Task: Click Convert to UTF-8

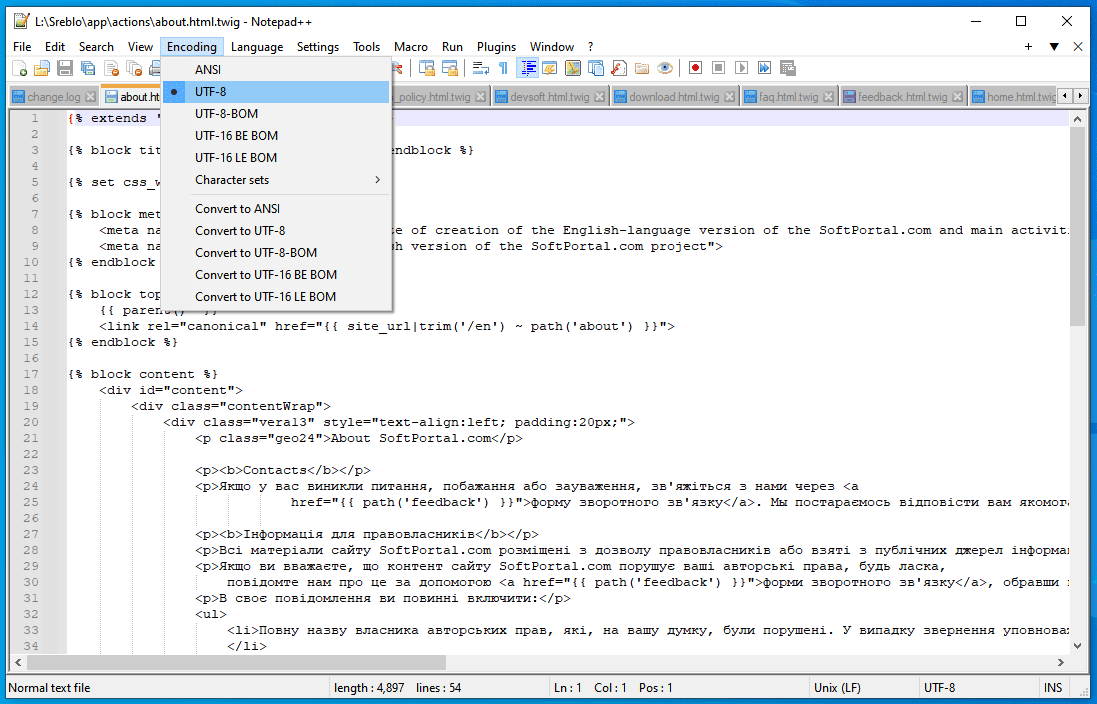Action: [276, 231]
